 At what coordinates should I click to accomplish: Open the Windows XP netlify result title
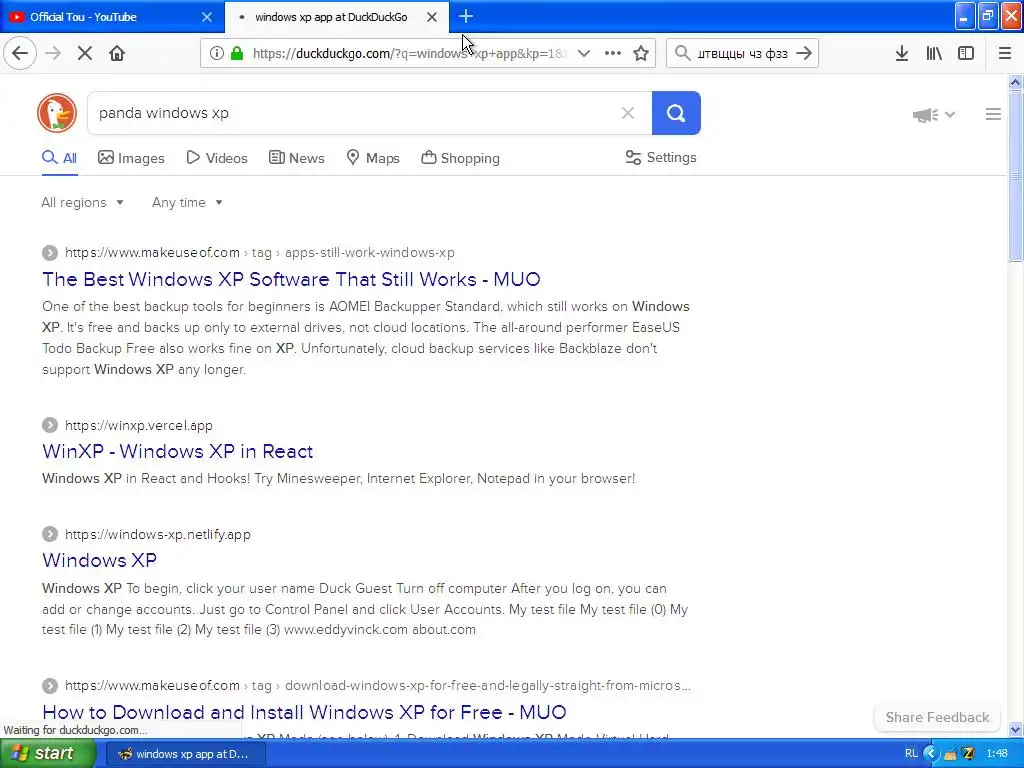99,560
